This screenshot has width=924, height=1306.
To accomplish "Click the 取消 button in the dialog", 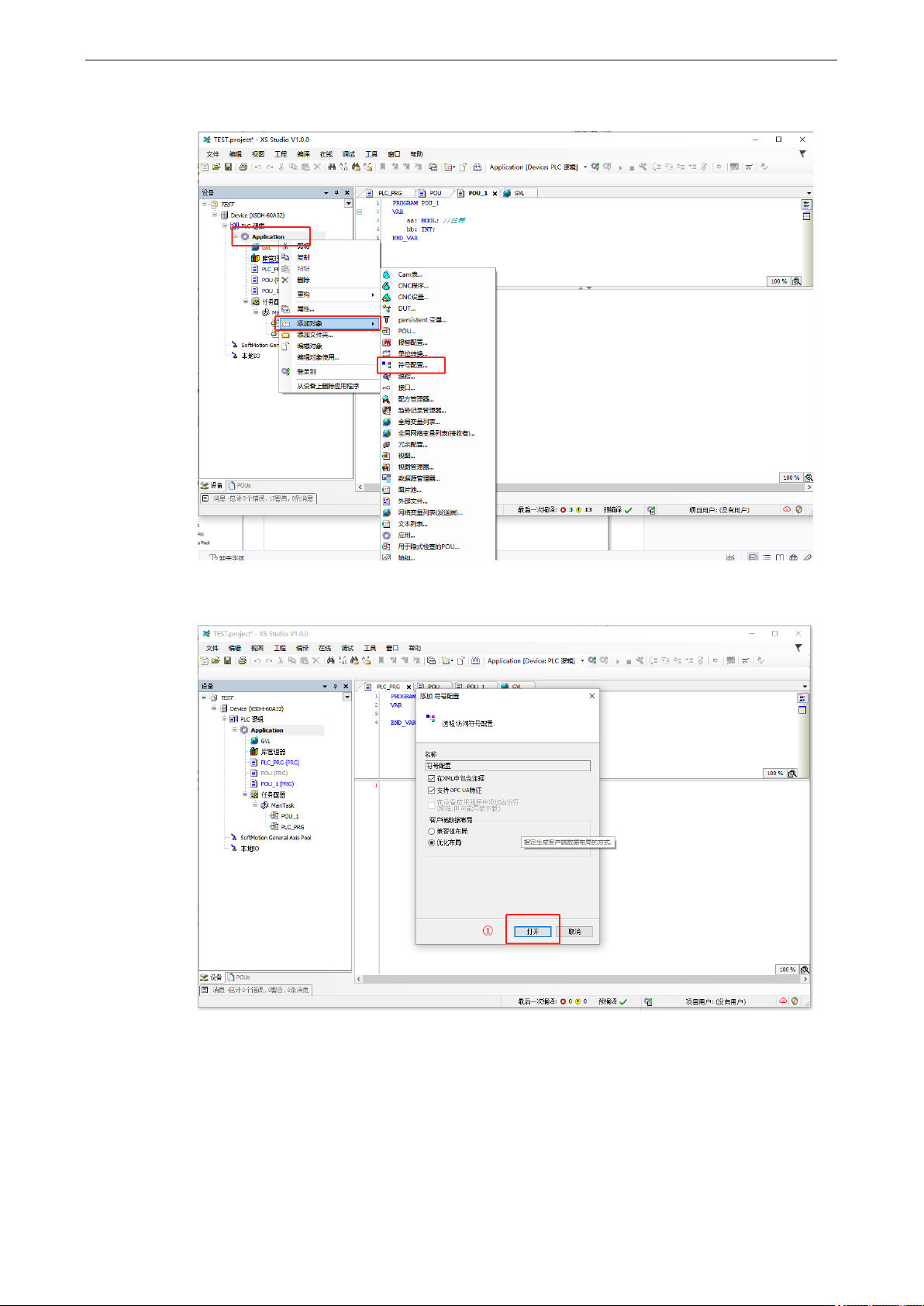I will click(x=574, y=932).
